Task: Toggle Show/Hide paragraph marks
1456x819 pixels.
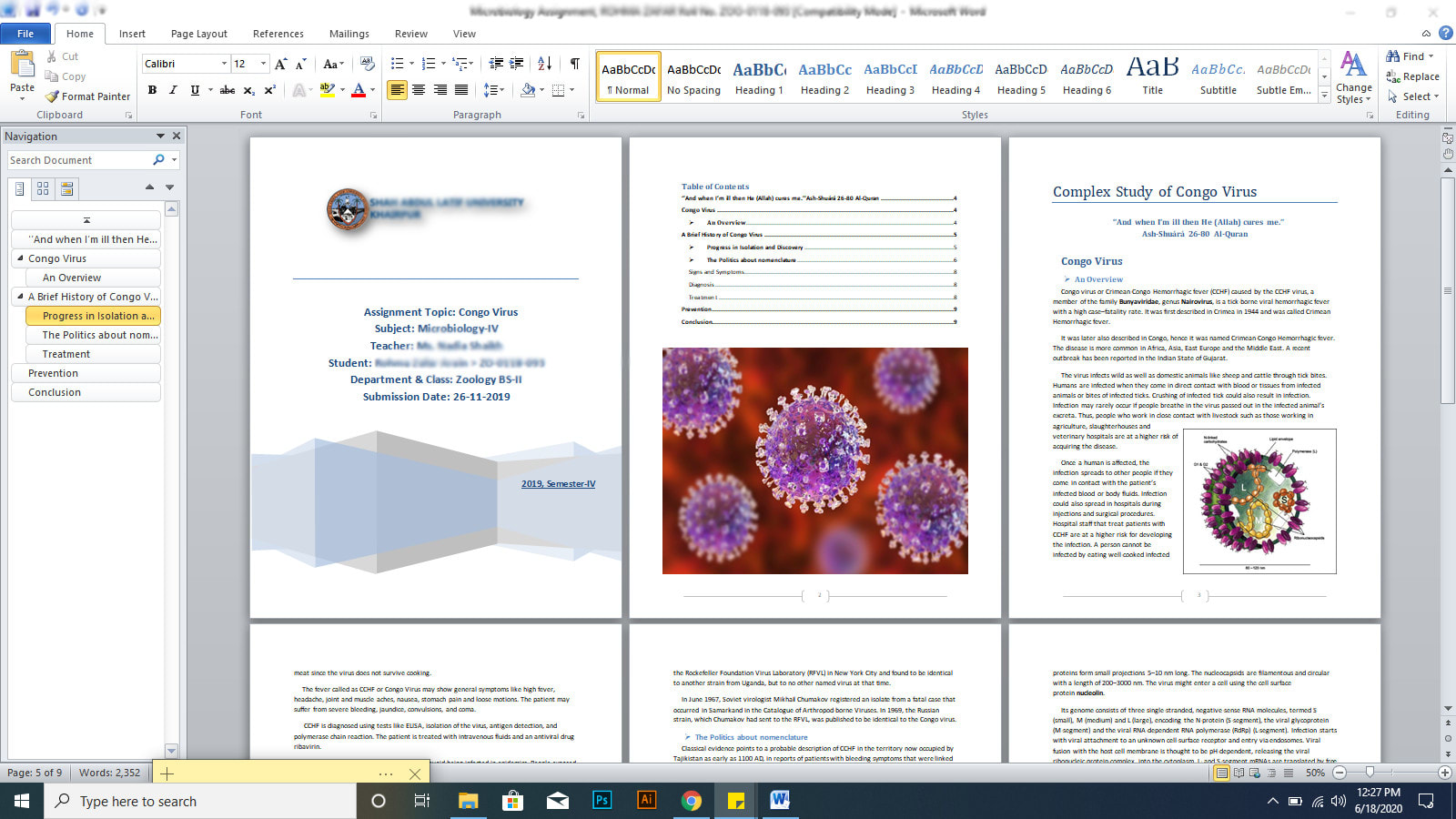Action: (x=574, y=64)
